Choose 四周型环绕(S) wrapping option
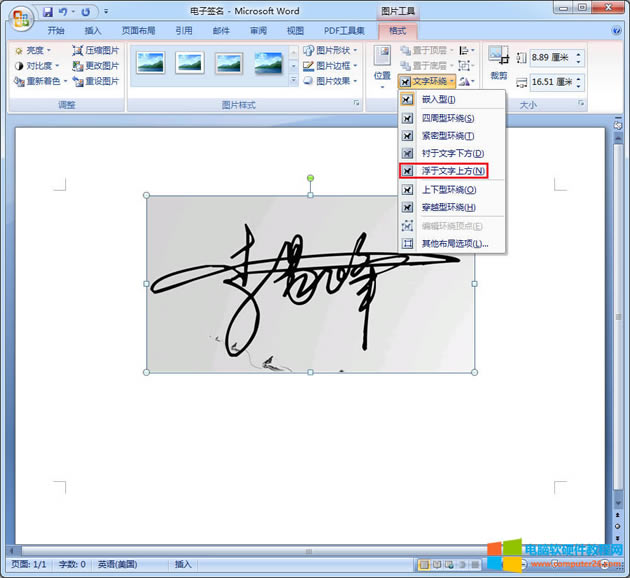630x578 pixels. click(452, 118)
